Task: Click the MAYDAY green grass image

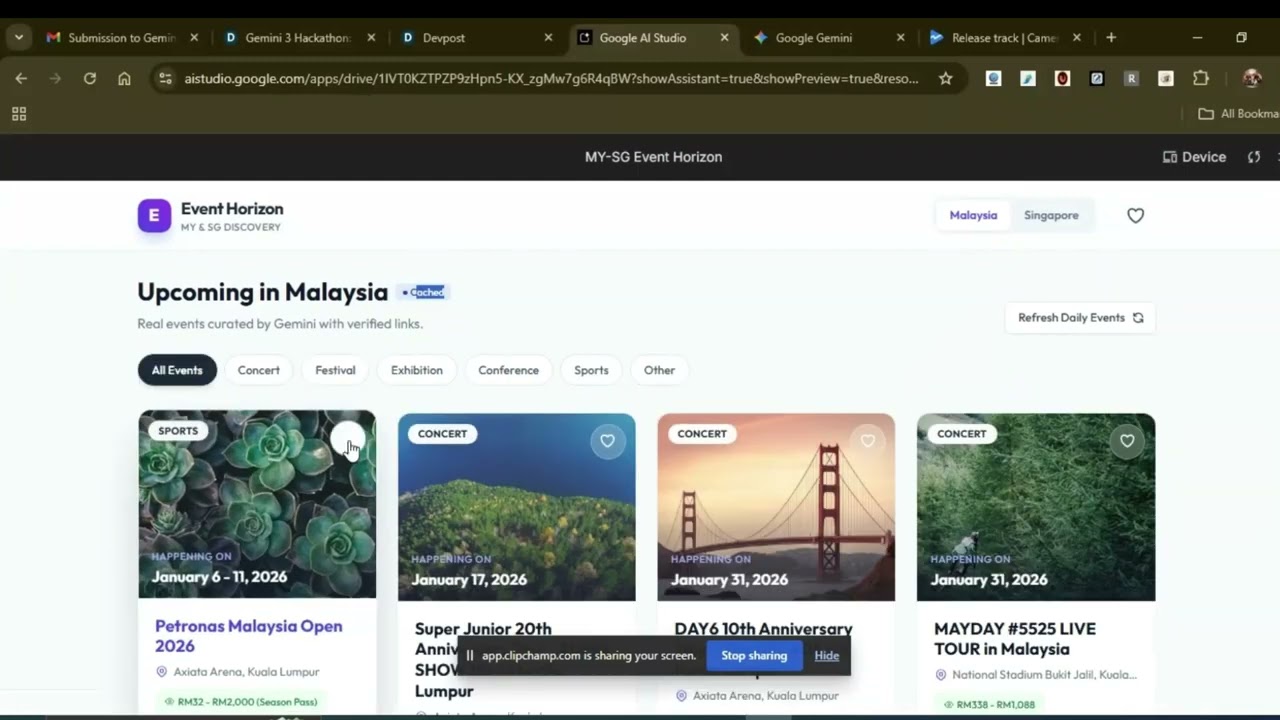Action: [x=1036, y=507]
